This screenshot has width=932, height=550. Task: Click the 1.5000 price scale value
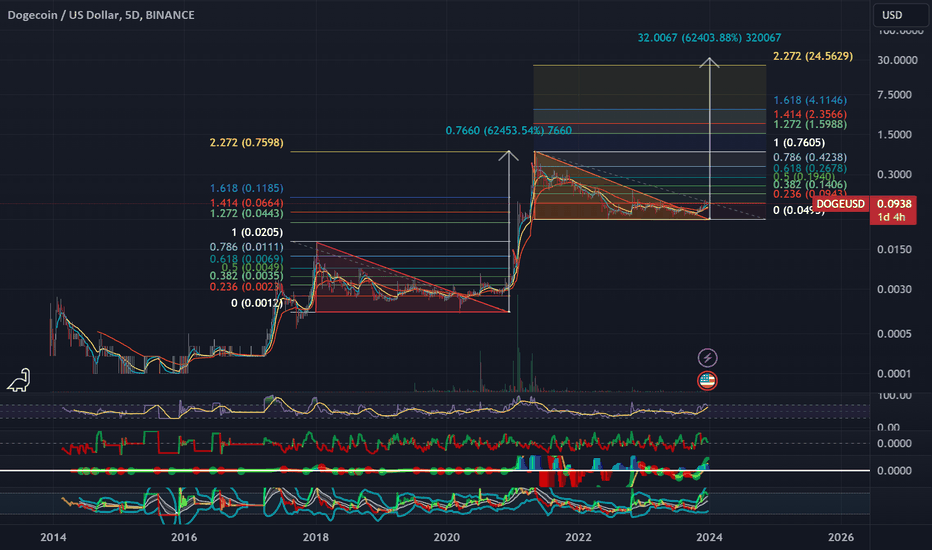(895, 135)
